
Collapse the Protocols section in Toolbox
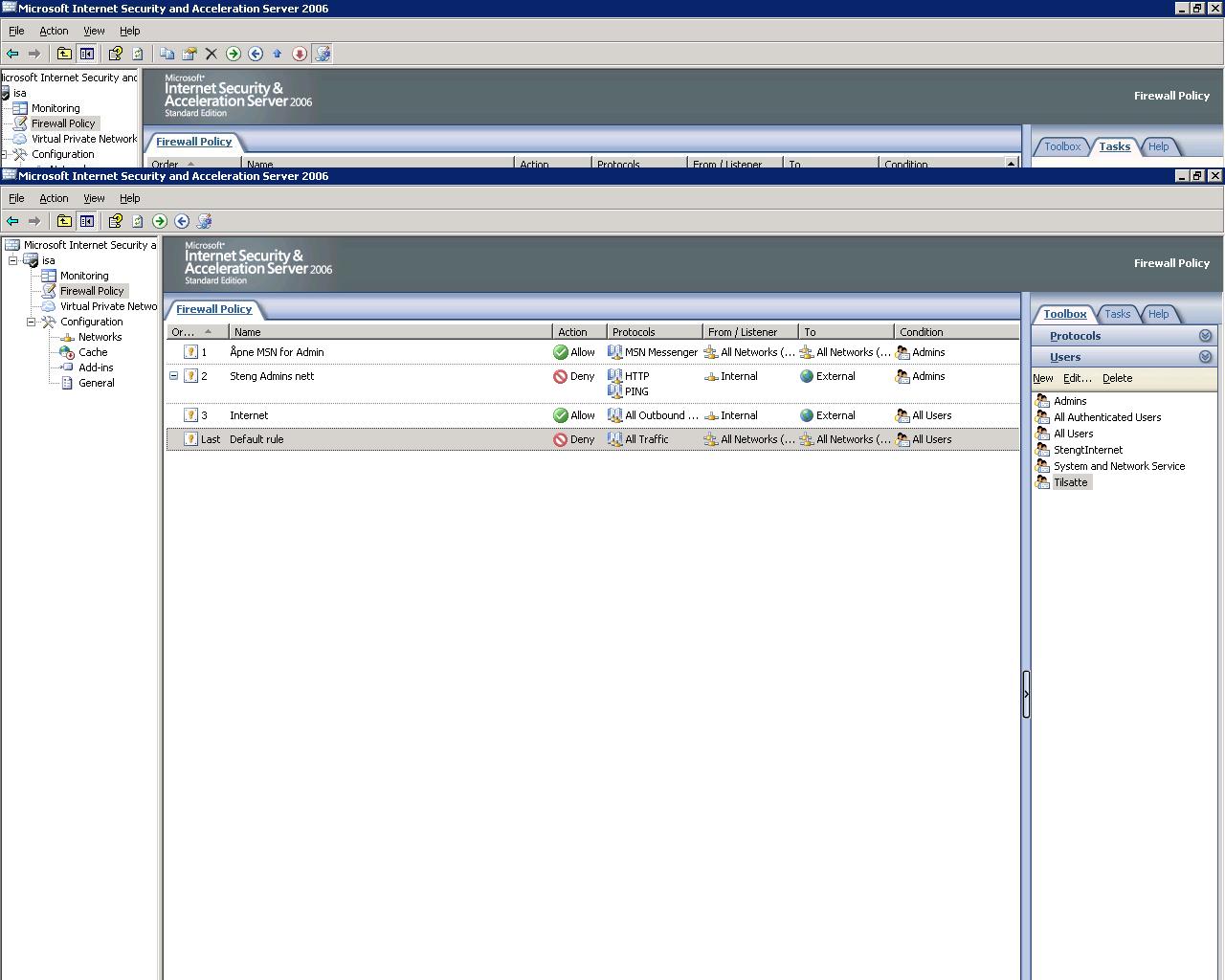click(1205, 336)
